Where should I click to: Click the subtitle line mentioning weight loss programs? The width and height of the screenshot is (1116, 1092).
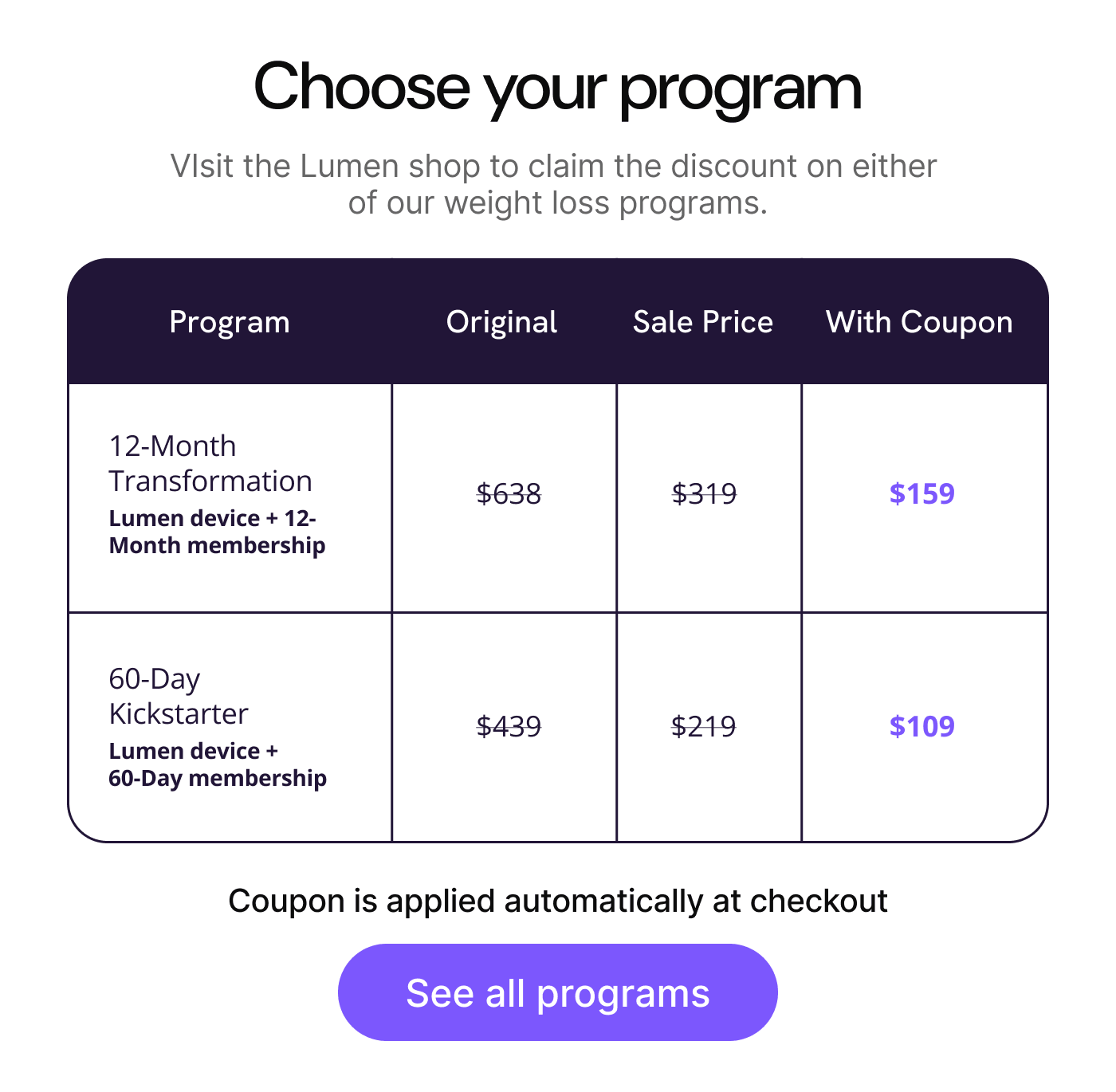pos(557,203)
